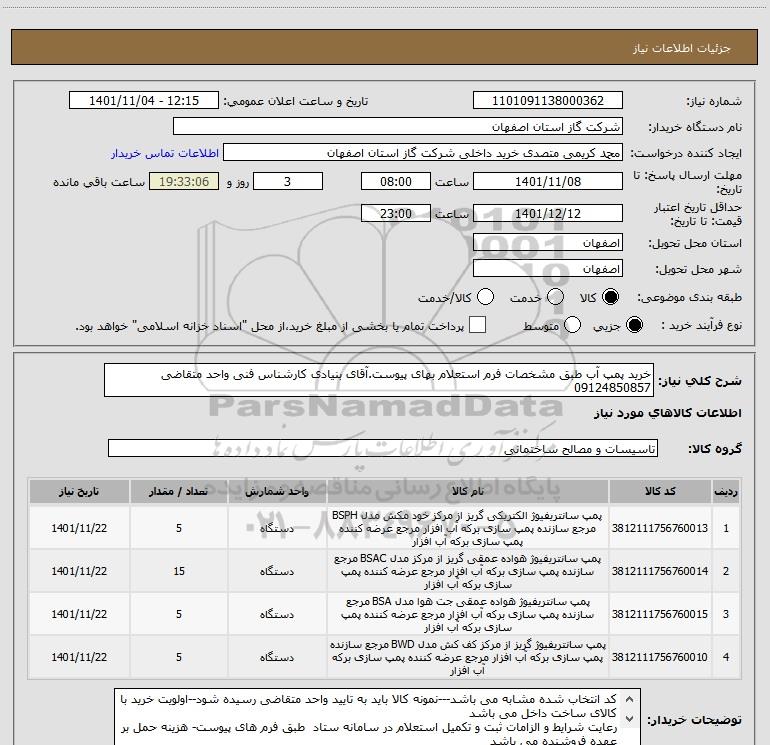Click the price validity time 23:00
Viewport: 770px width, 745px height.
pos(396,214)
